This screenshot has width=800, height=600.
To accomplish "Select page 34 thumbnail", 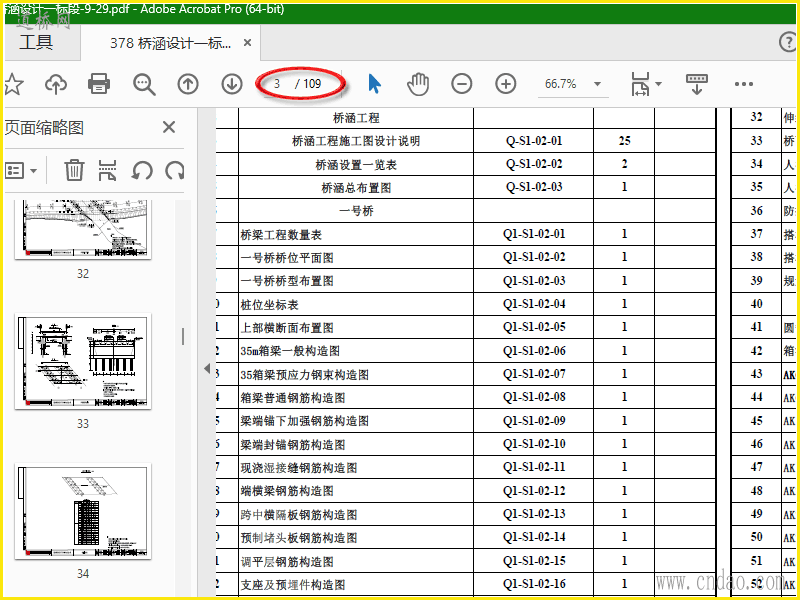I will [83, 511].
